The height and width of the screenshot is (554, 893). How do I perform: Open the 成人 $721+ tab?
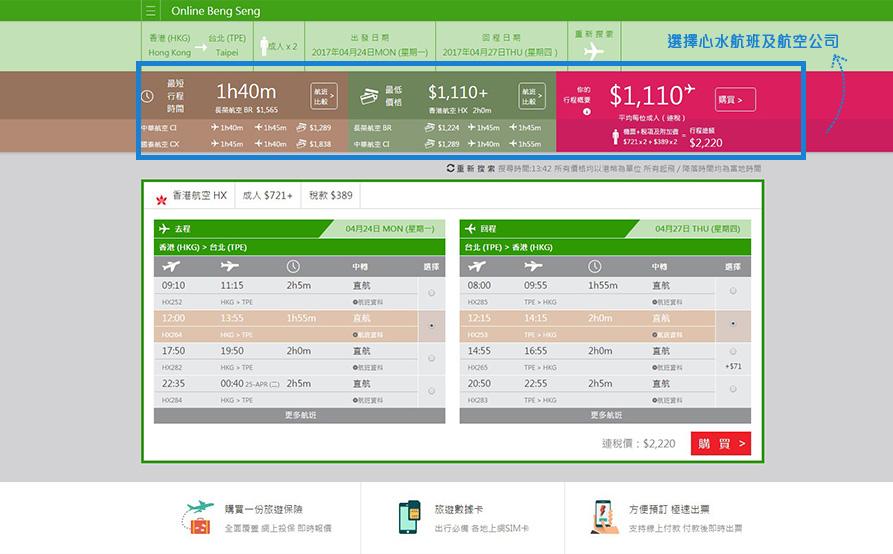click(268, 196)
